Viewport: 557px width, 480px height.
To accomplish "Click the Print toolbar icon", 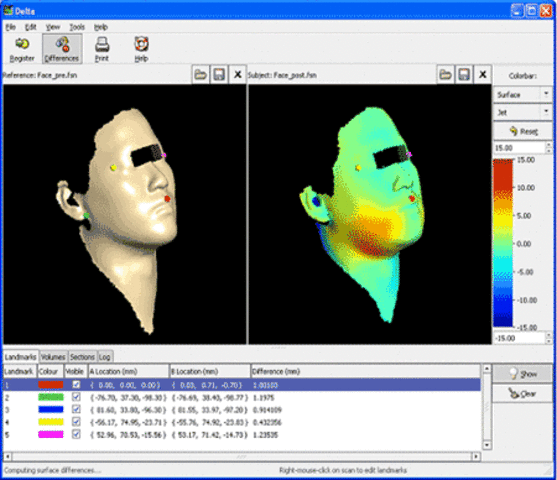I will pos(102,49).
